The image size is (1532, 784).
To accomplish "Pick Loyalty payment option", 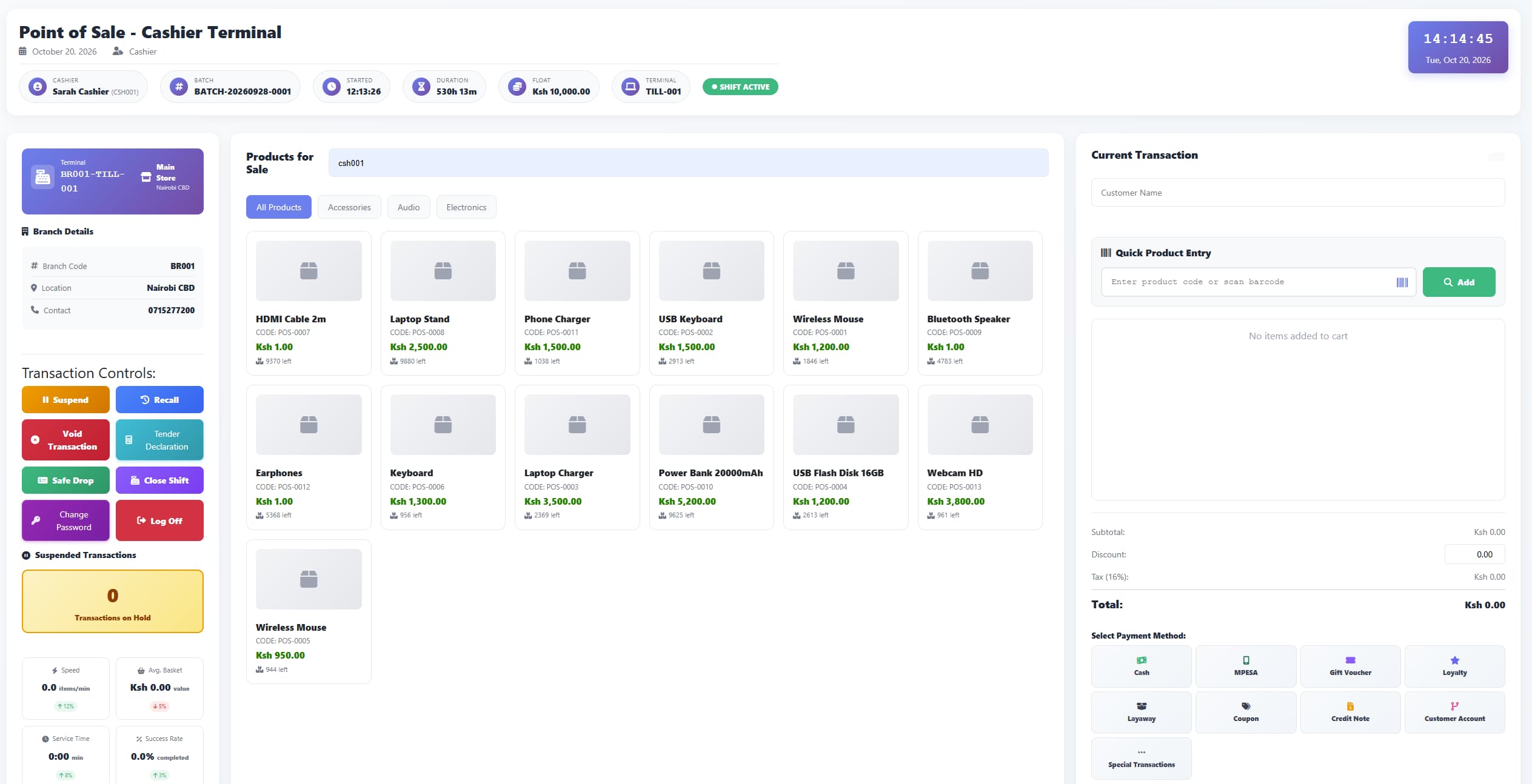I will [x=1454, y=666].
